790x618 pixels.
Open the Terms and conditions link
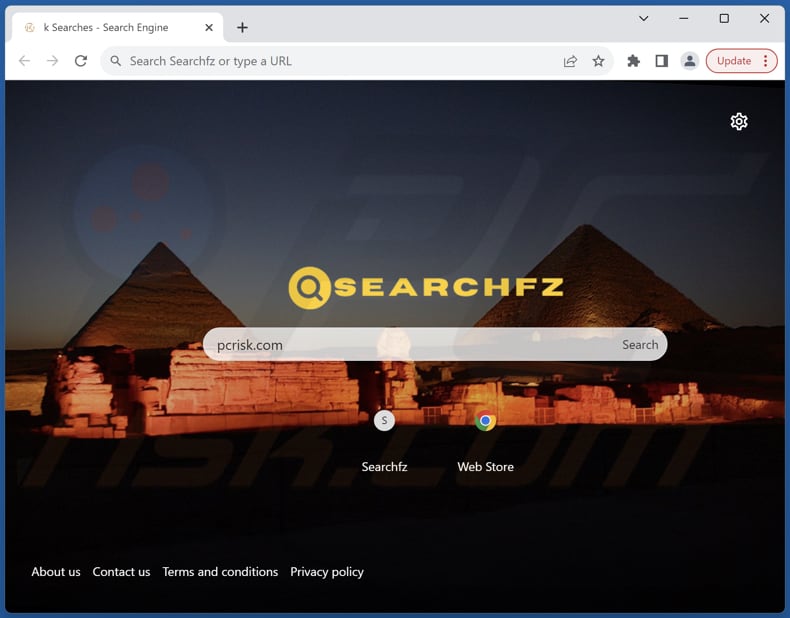[220, 572]
